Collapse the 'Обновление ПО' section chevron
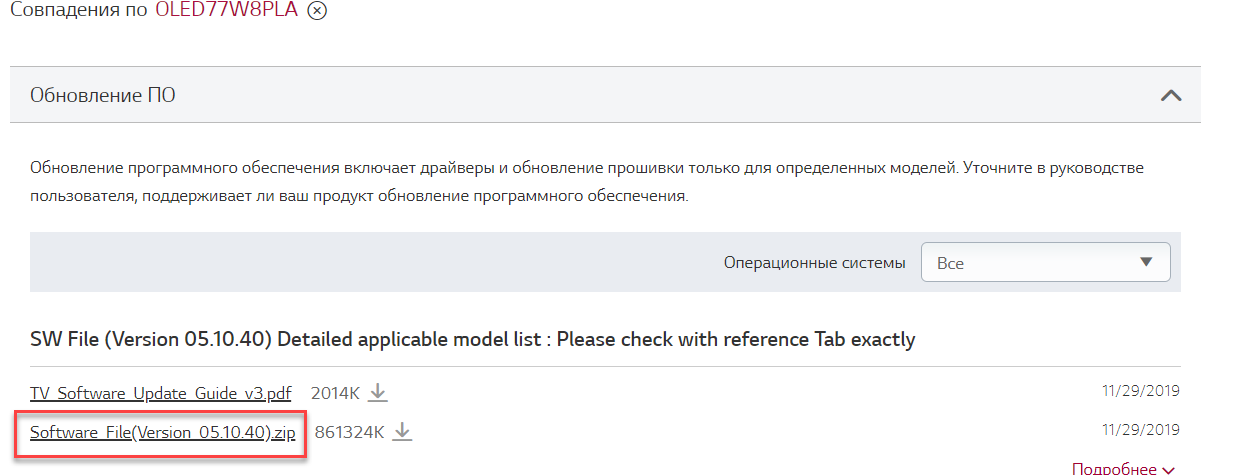Image resolution: width=1250 pixels, height=475 pixels. 1170,96
